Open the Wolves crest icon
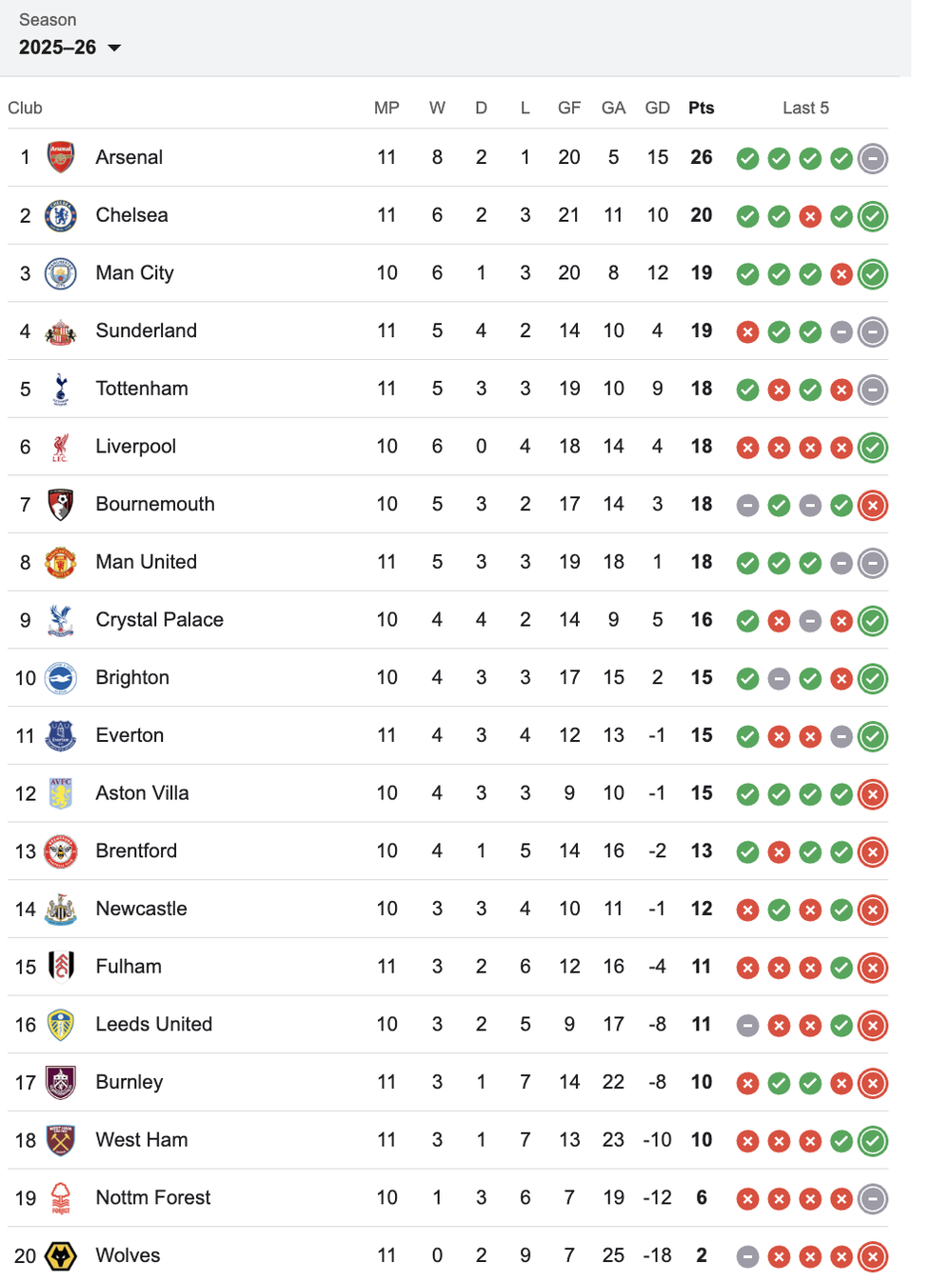The image size is (952, 1281). pos(61,1255)
